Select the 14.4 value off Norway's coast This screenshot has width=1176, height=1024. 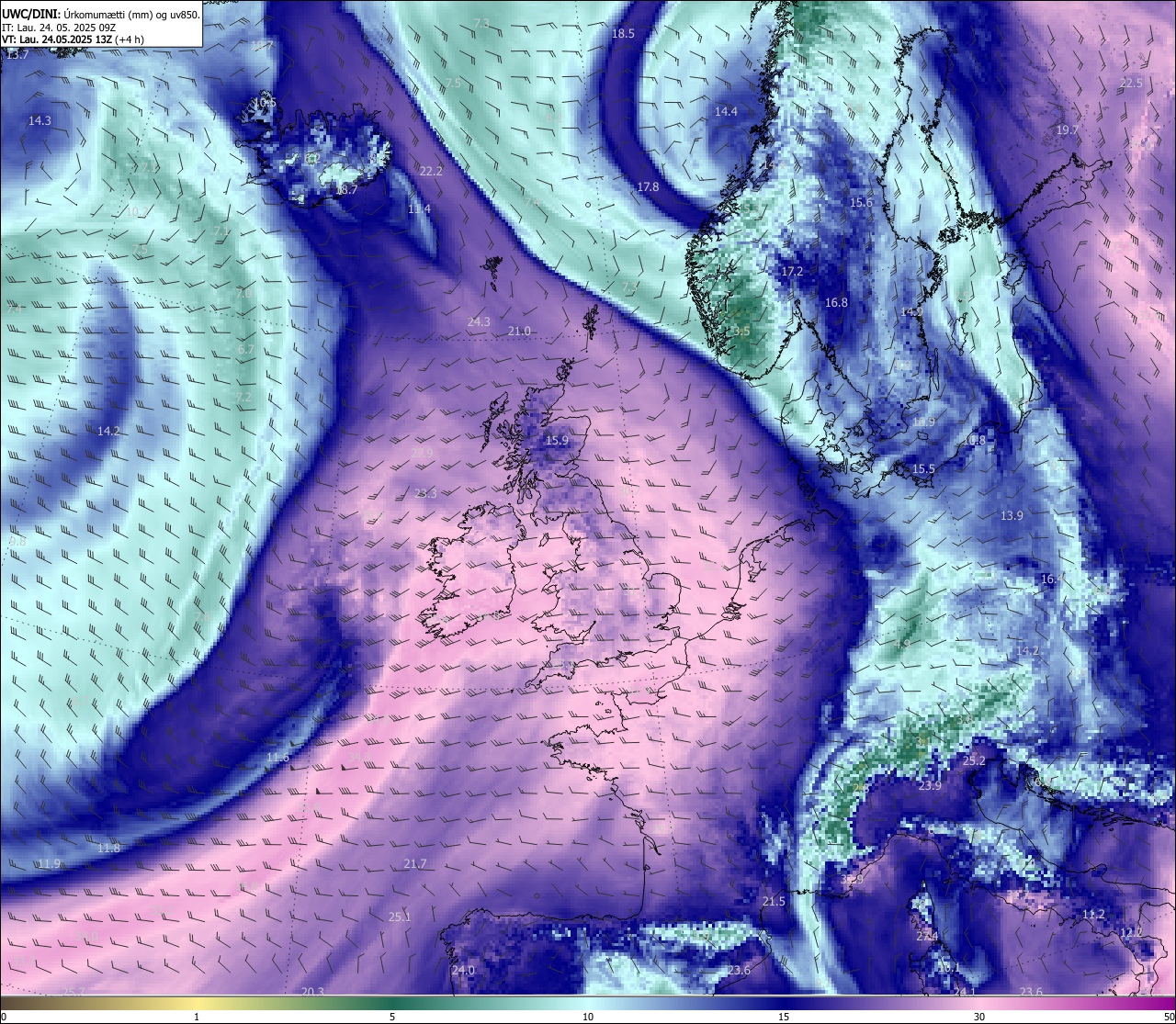click(726, 111)
